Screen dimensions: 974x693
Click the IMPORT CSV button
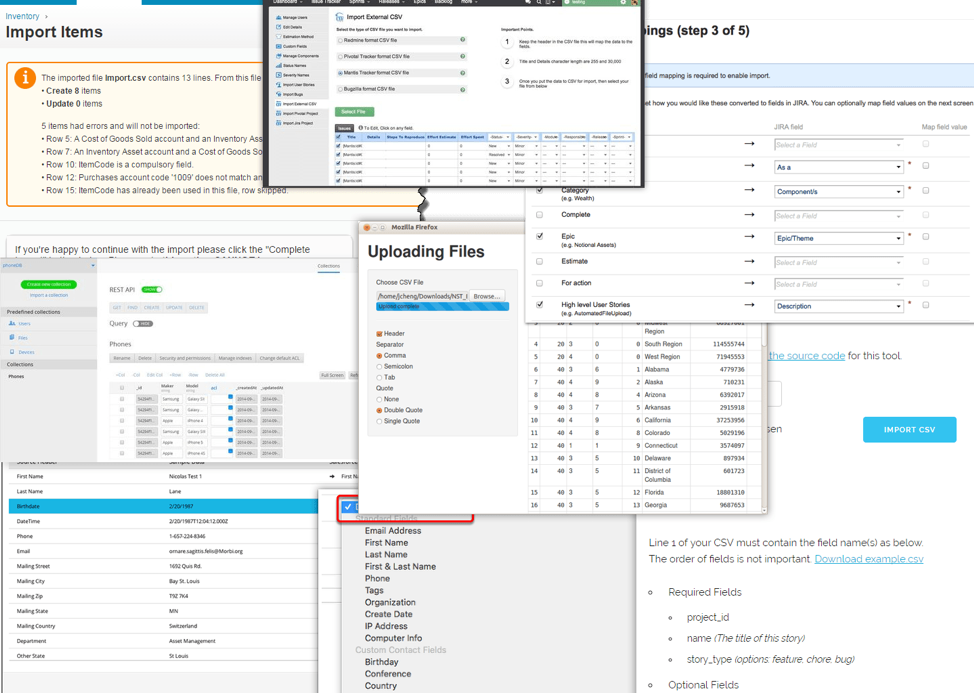coord(909,429)
